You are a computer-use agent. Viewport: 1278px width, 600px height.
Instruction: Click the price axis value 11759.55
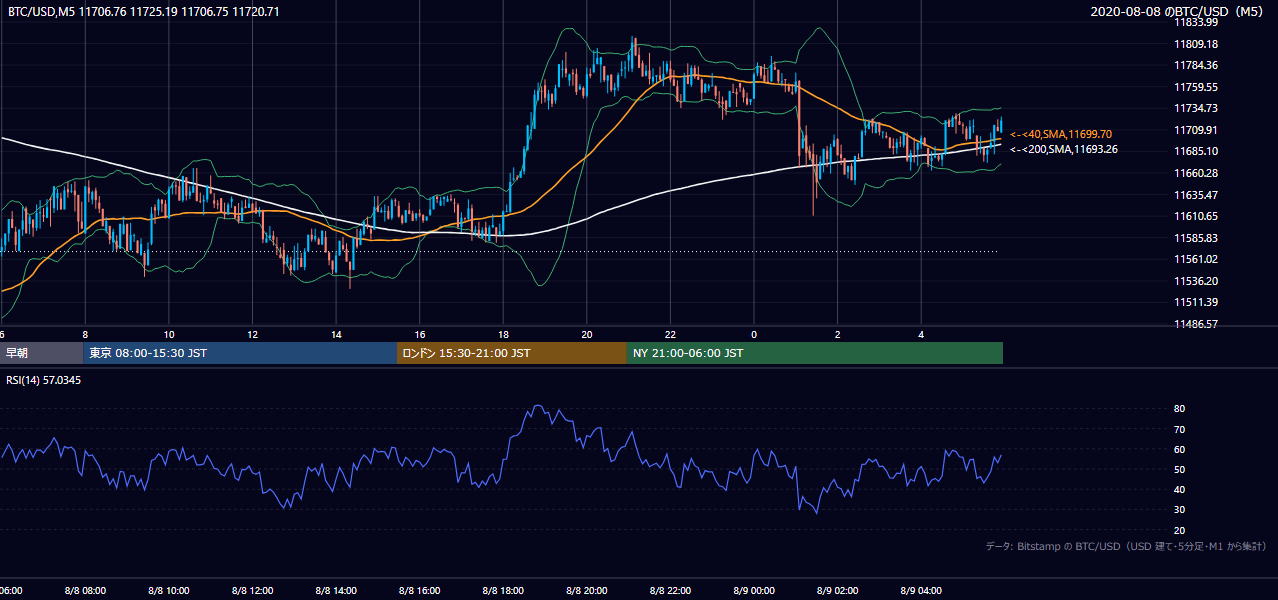1196,87
